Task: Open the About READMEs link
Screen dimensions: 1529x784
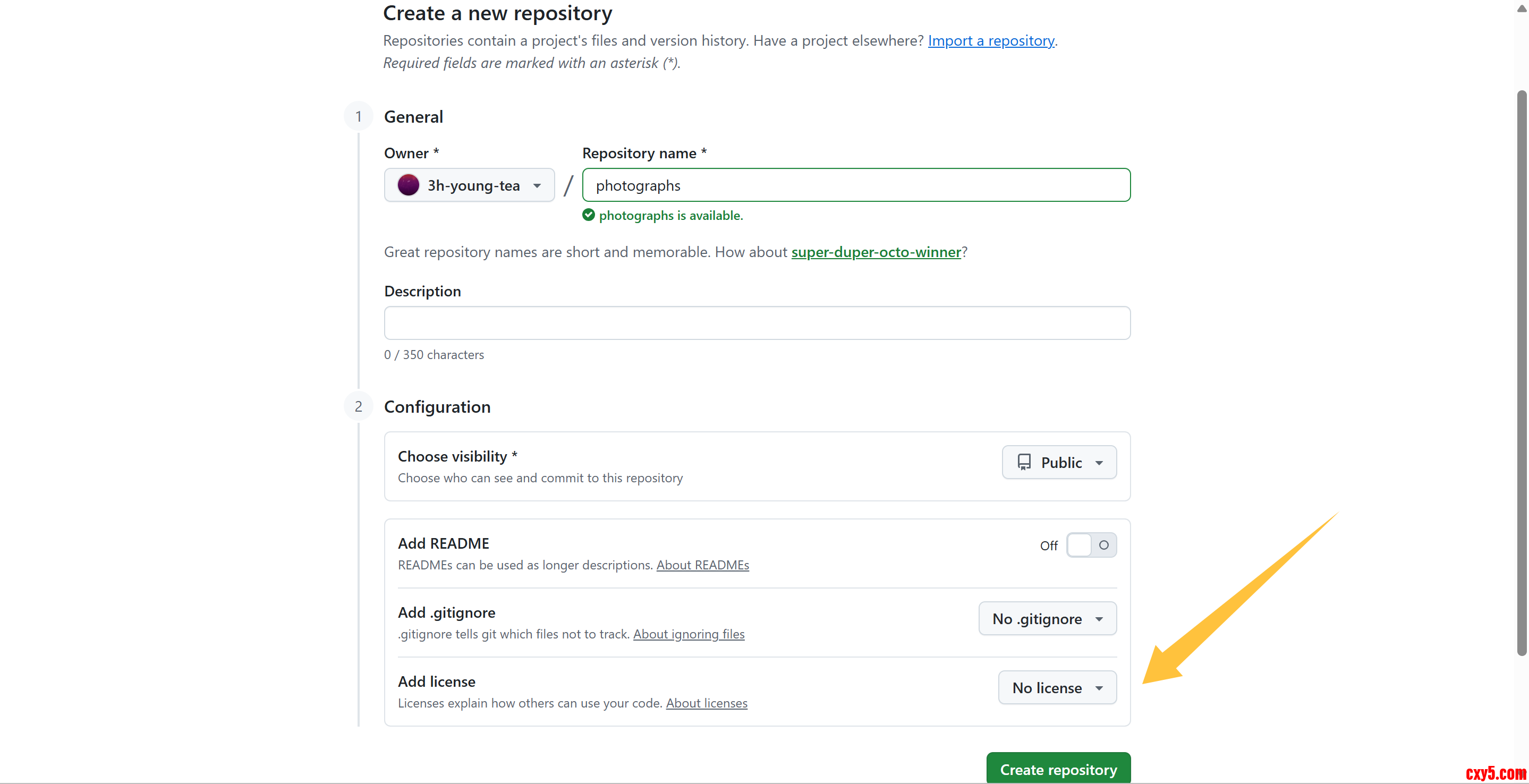Action: 702,565
